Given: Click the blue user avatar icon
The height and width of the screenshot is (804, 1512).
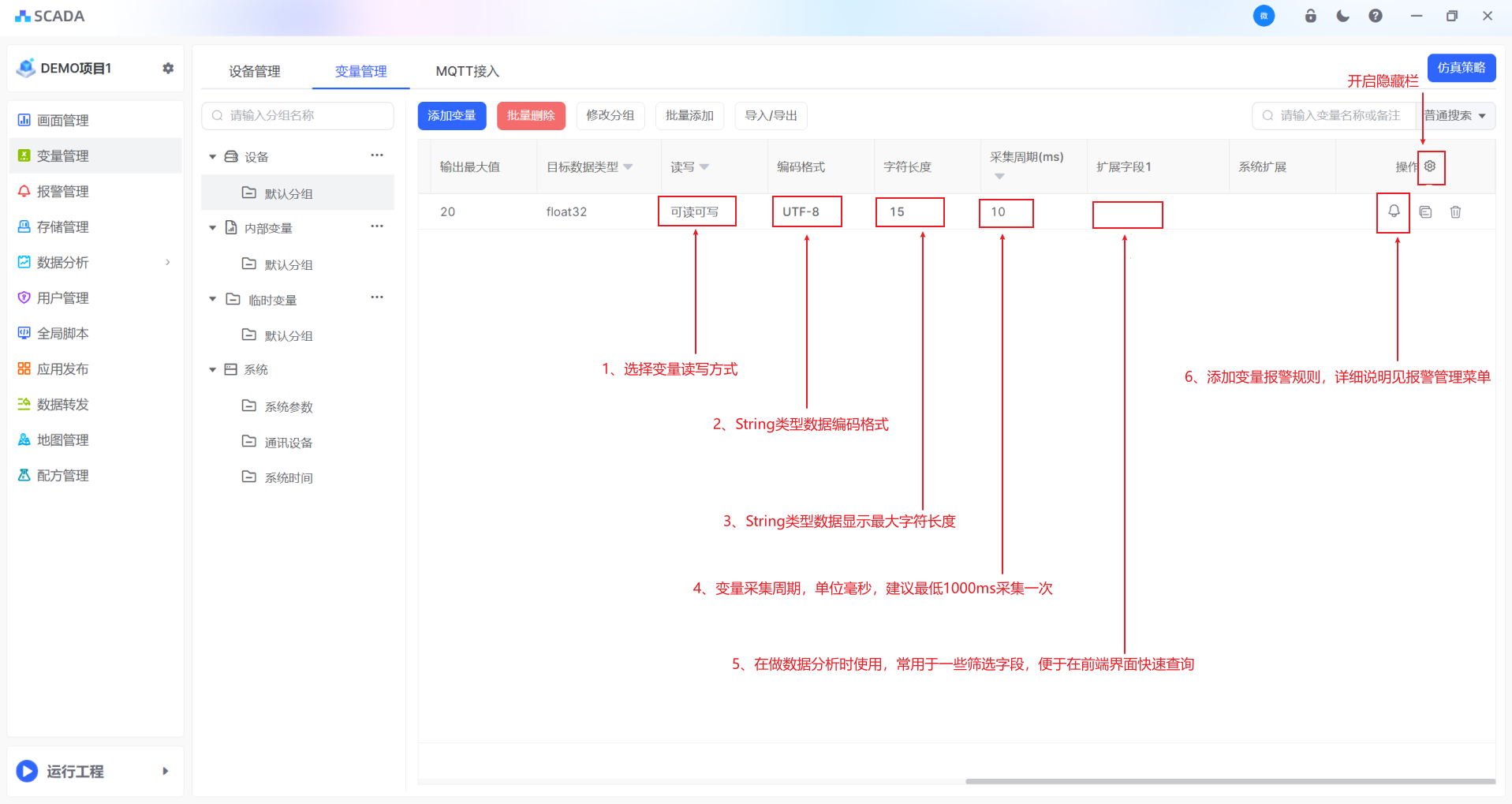Looking at the screenshot, I should [x=1264, y=16].
